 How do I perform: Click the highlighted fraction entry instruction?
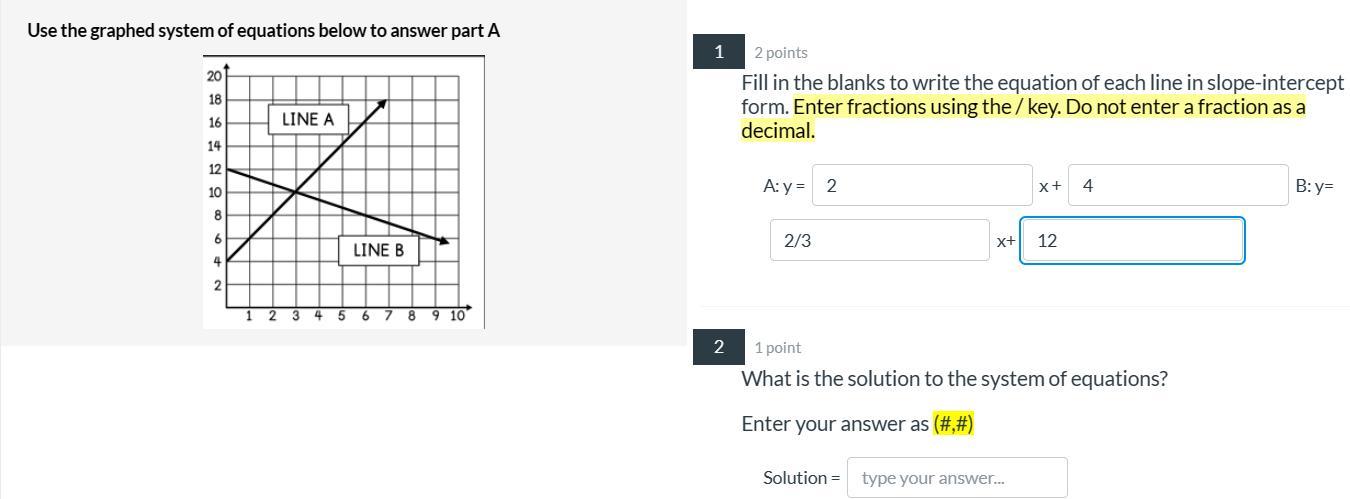coord(1049,107)
